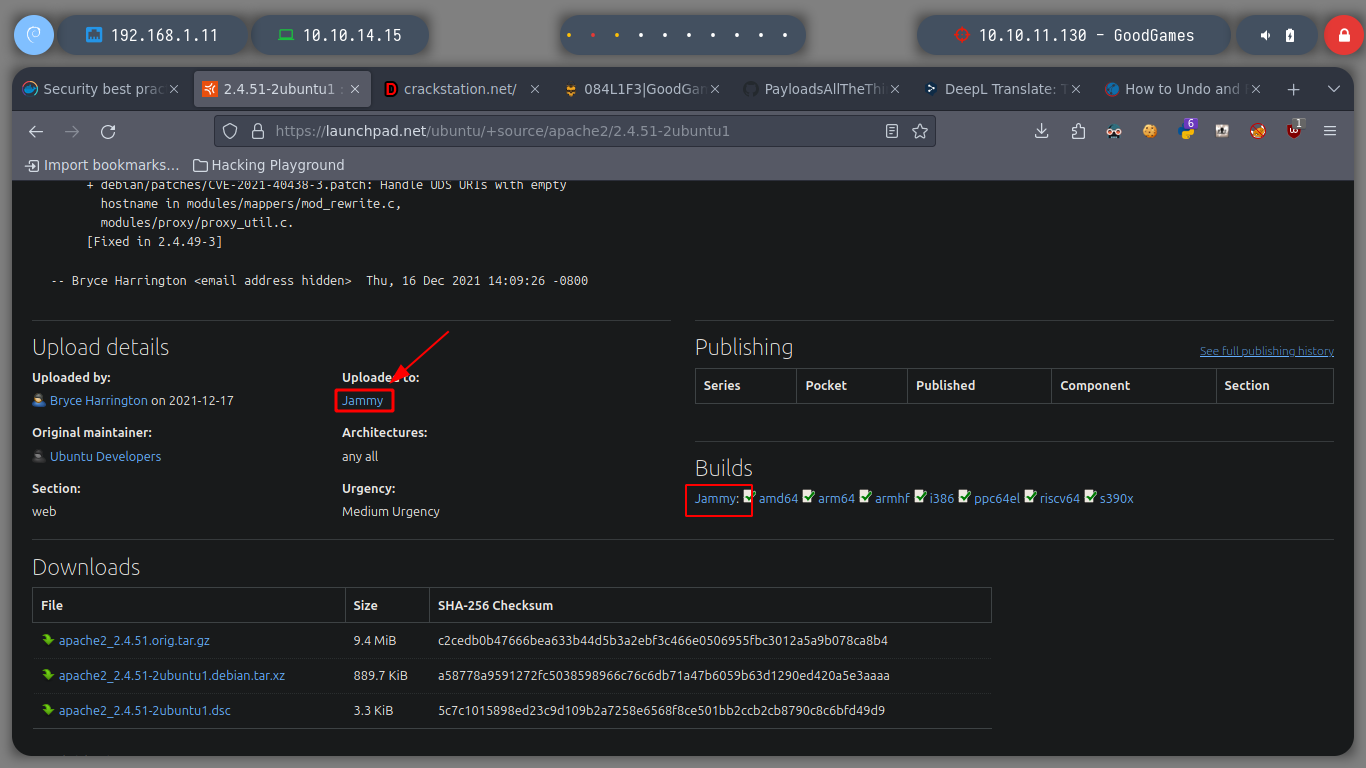
Task: Click the Python-logo extension icon with badge 6
Action: pos(1186,130)
